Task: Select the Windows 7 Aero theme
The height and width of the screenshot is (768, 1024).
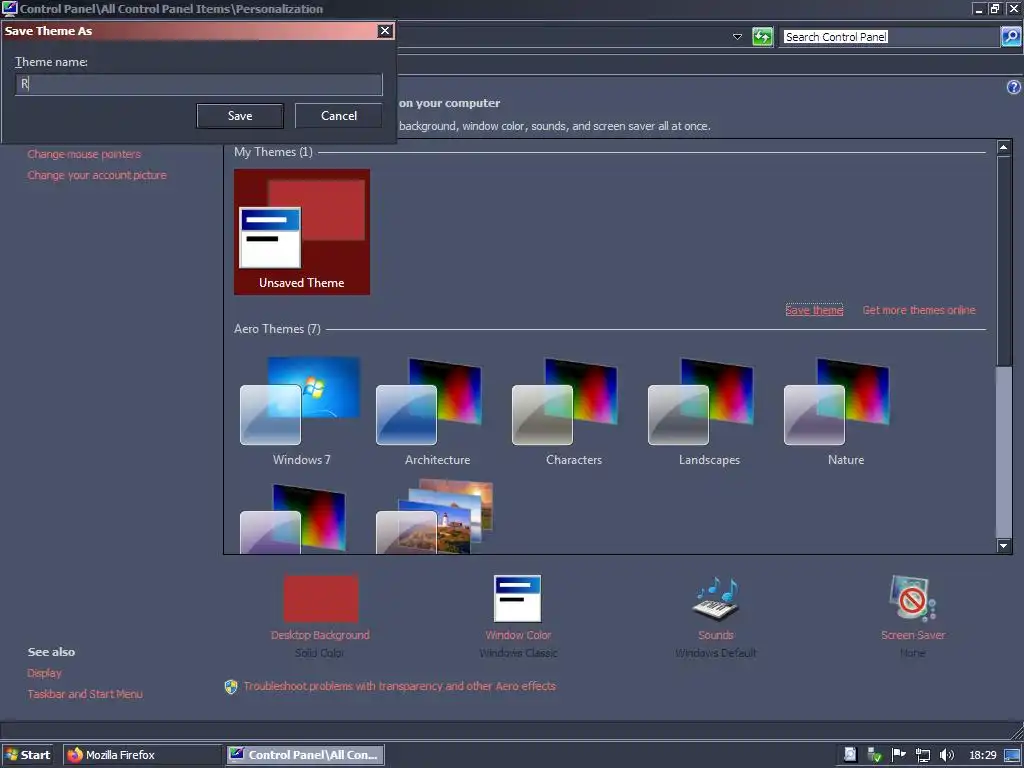Action: pos(301,411)
